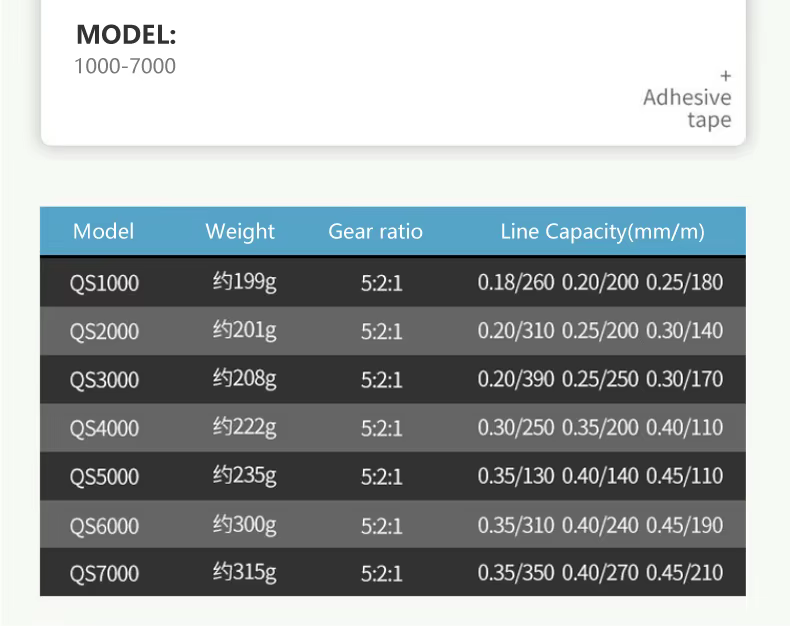Click the plus sign above Adhesive tape
The image size is (790, 626).
(x=725, y=76)
